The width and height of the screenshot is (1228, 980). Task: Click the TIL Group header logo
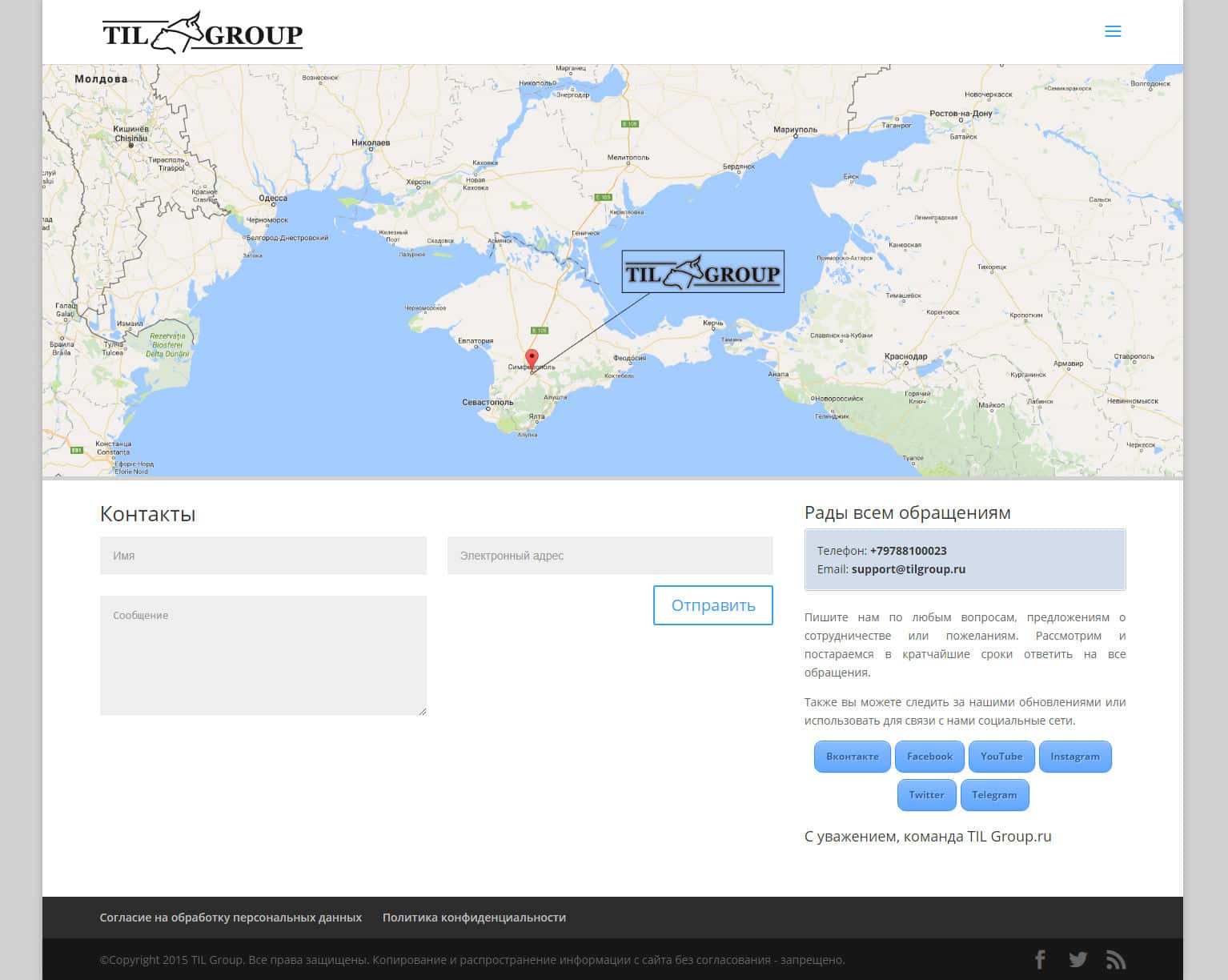(203, 34)
